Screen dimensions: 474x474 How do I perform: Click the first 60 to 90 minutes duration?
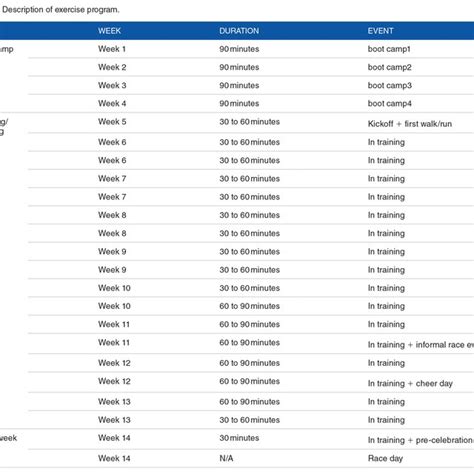coord(249,306)
